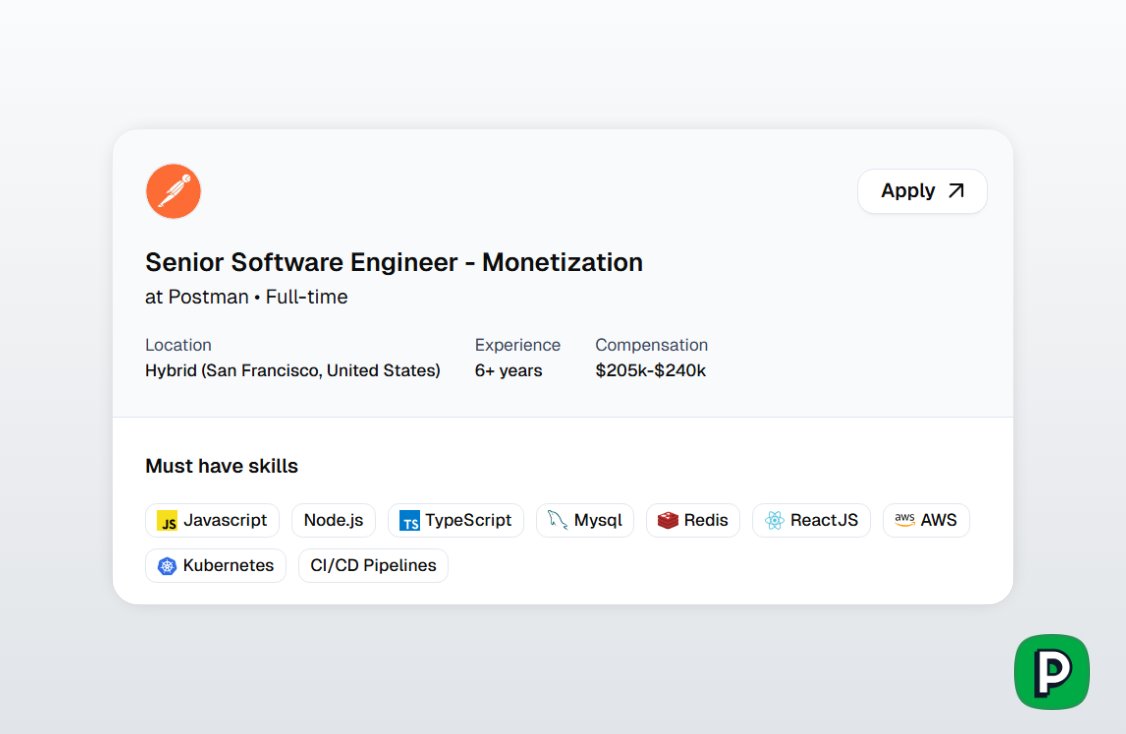Select the ReactJS skill tag

(811, 520)
